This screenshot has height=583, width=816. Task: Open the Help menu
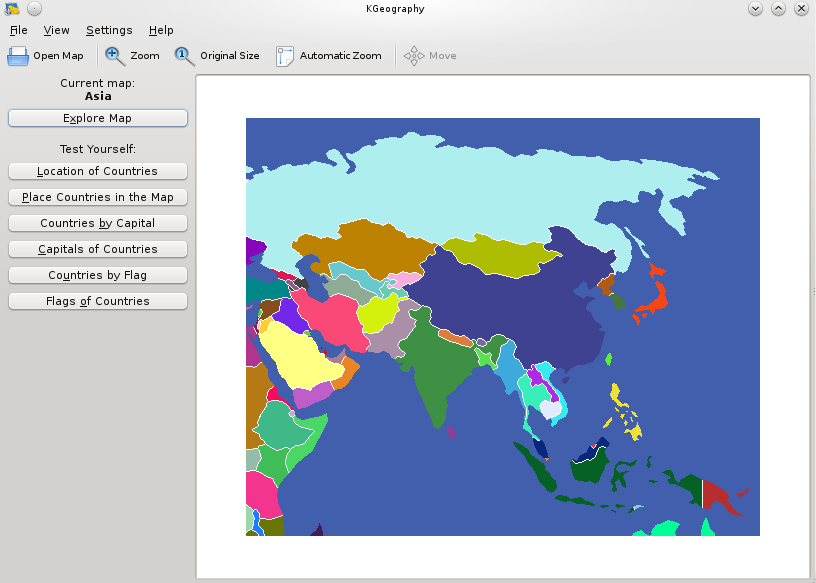coord(161,30)
